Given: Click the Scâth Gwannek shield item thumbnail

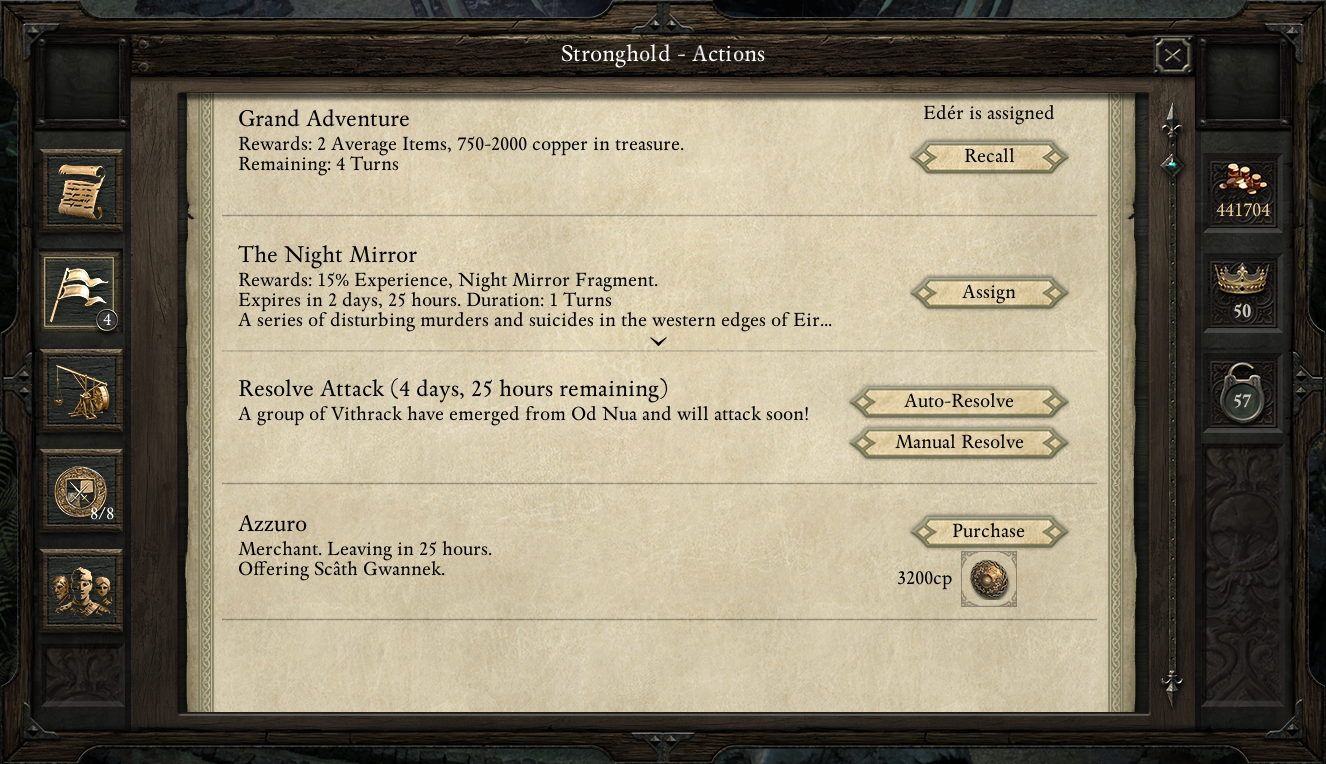Looking at the screenshot, I should pyautogui.click(x=988, y=579).
